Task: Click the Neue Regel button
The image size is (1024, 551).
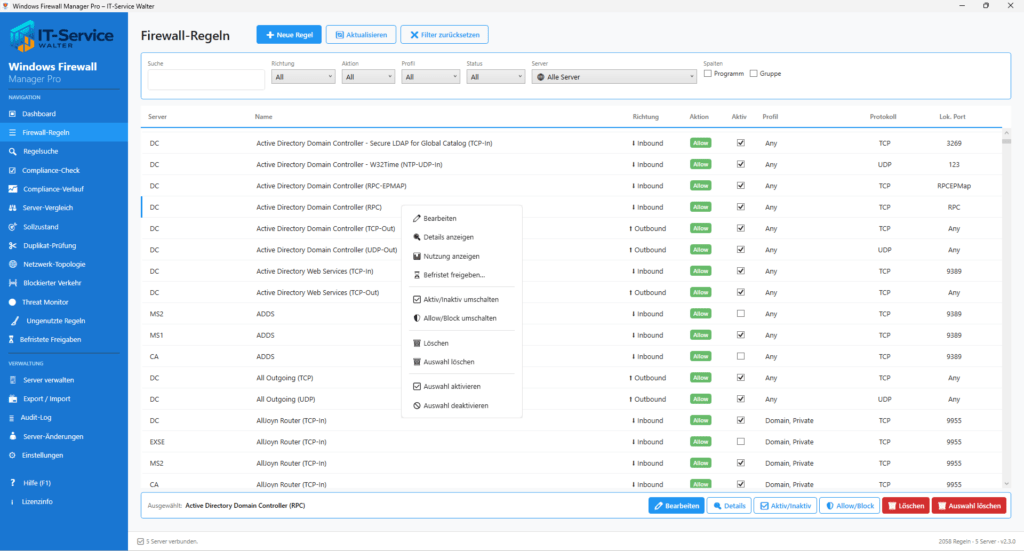Action: click(289, 35)
